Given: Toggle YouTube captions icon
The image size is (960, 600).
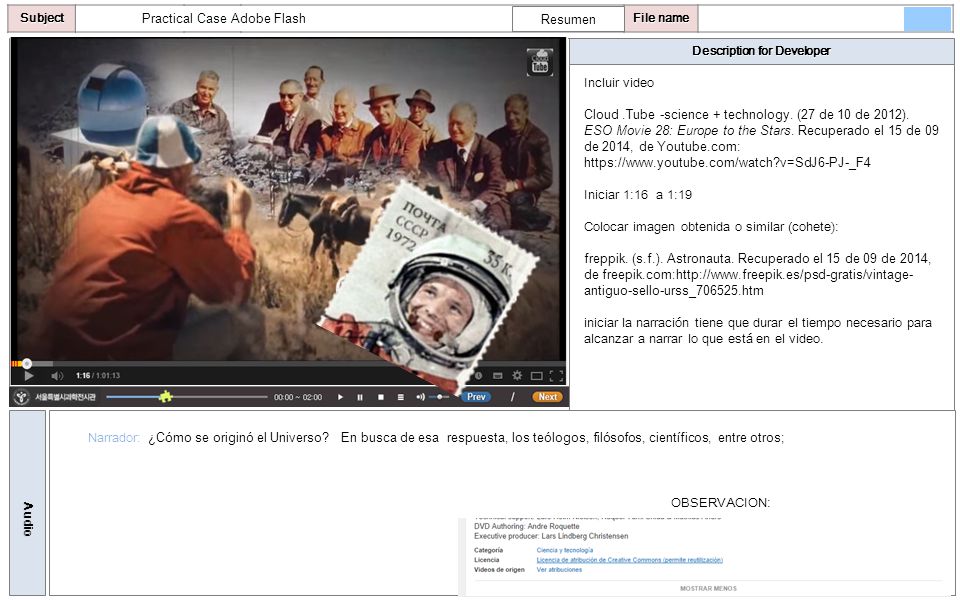Looking at the screenshot, I should point(498,375).
